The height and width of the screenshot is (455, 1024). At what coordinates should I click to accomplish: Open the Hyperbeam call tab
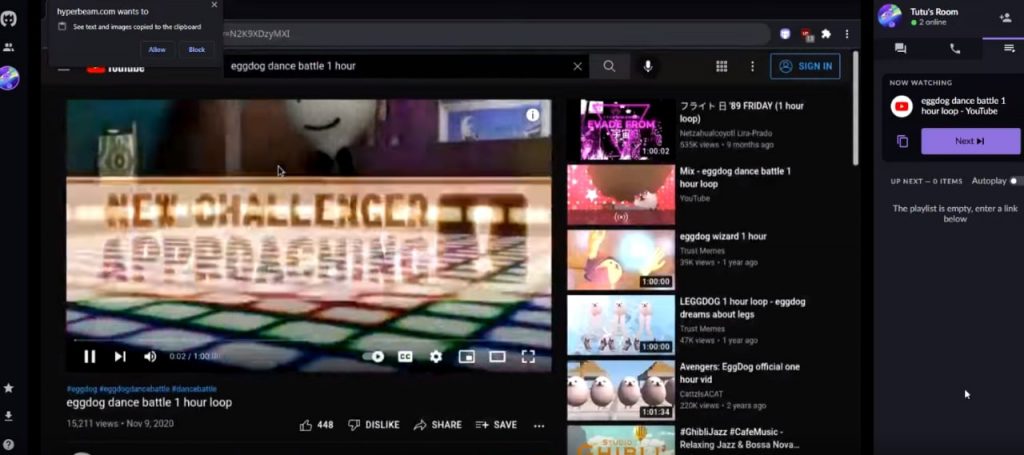pos(955,49)
